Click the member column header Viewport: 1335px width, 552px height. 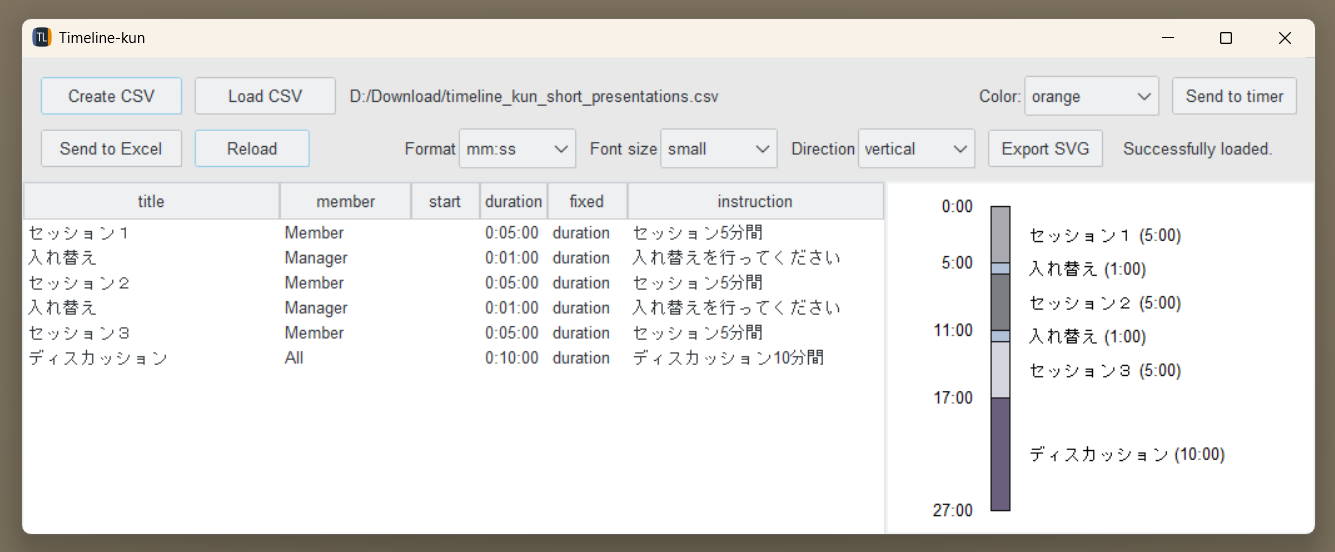click(345, 201)
